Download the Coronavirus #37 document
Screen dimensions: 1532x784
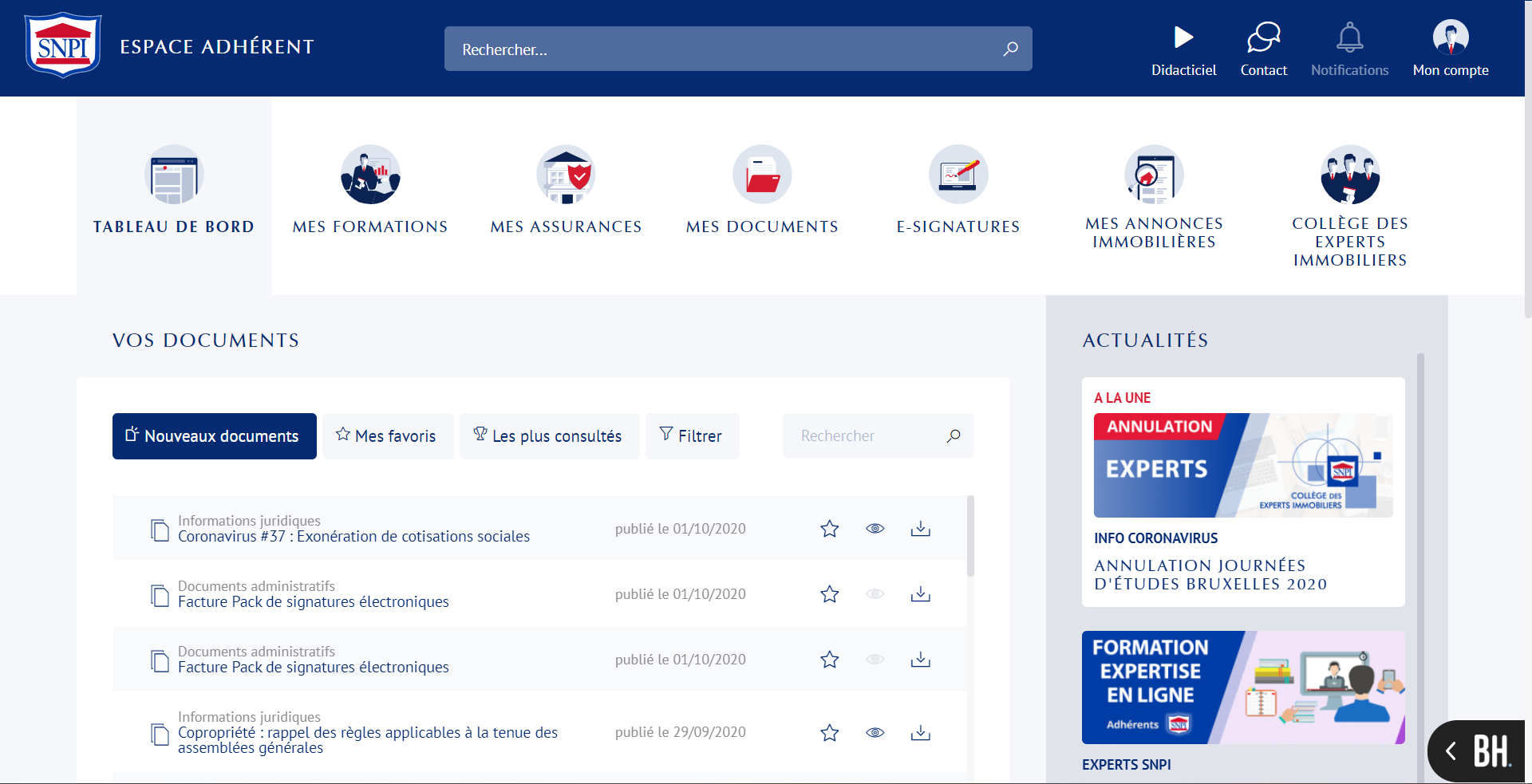coord(921,529)
